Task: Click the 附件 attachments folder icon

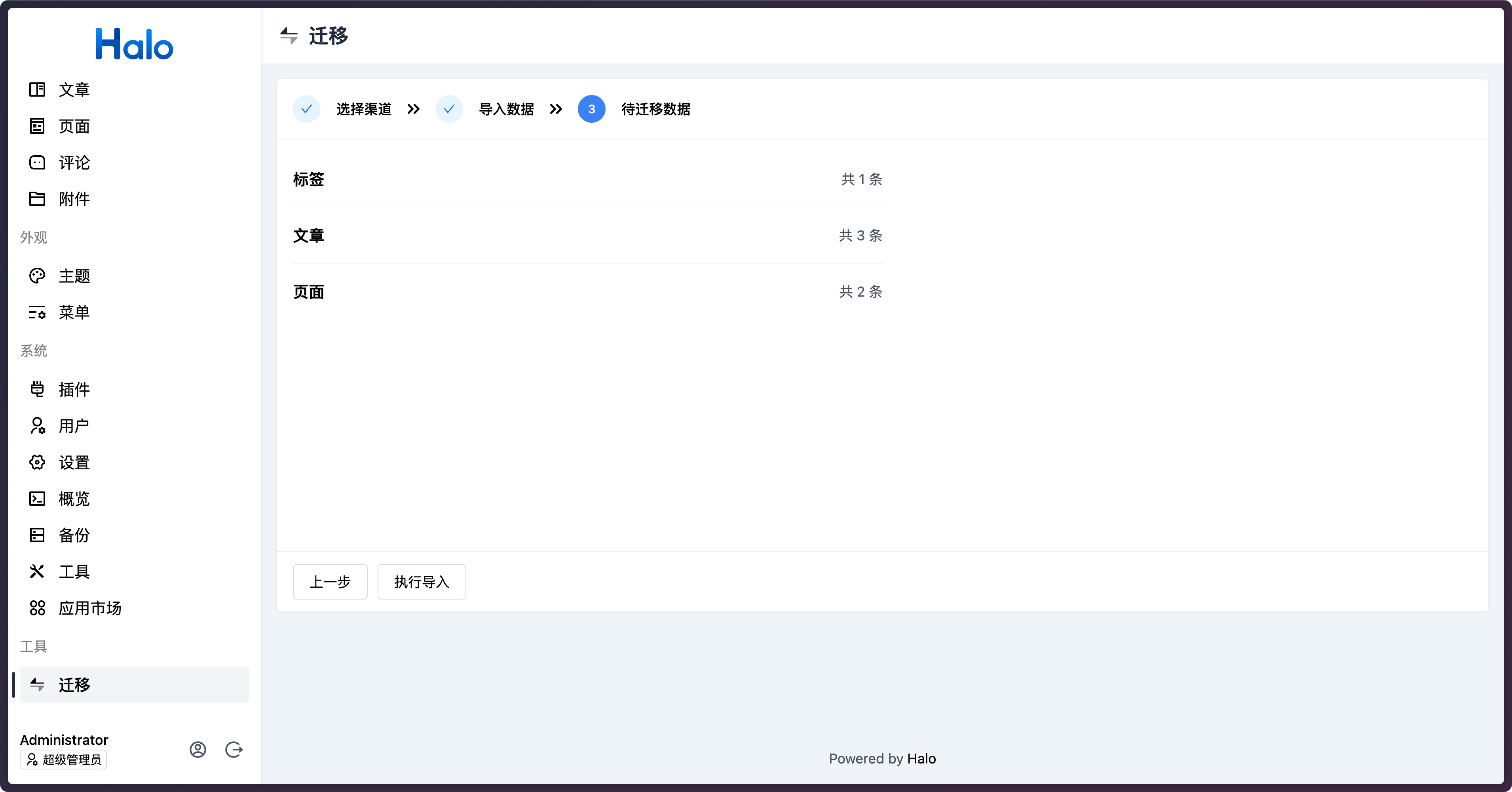Action: point(37,199)
